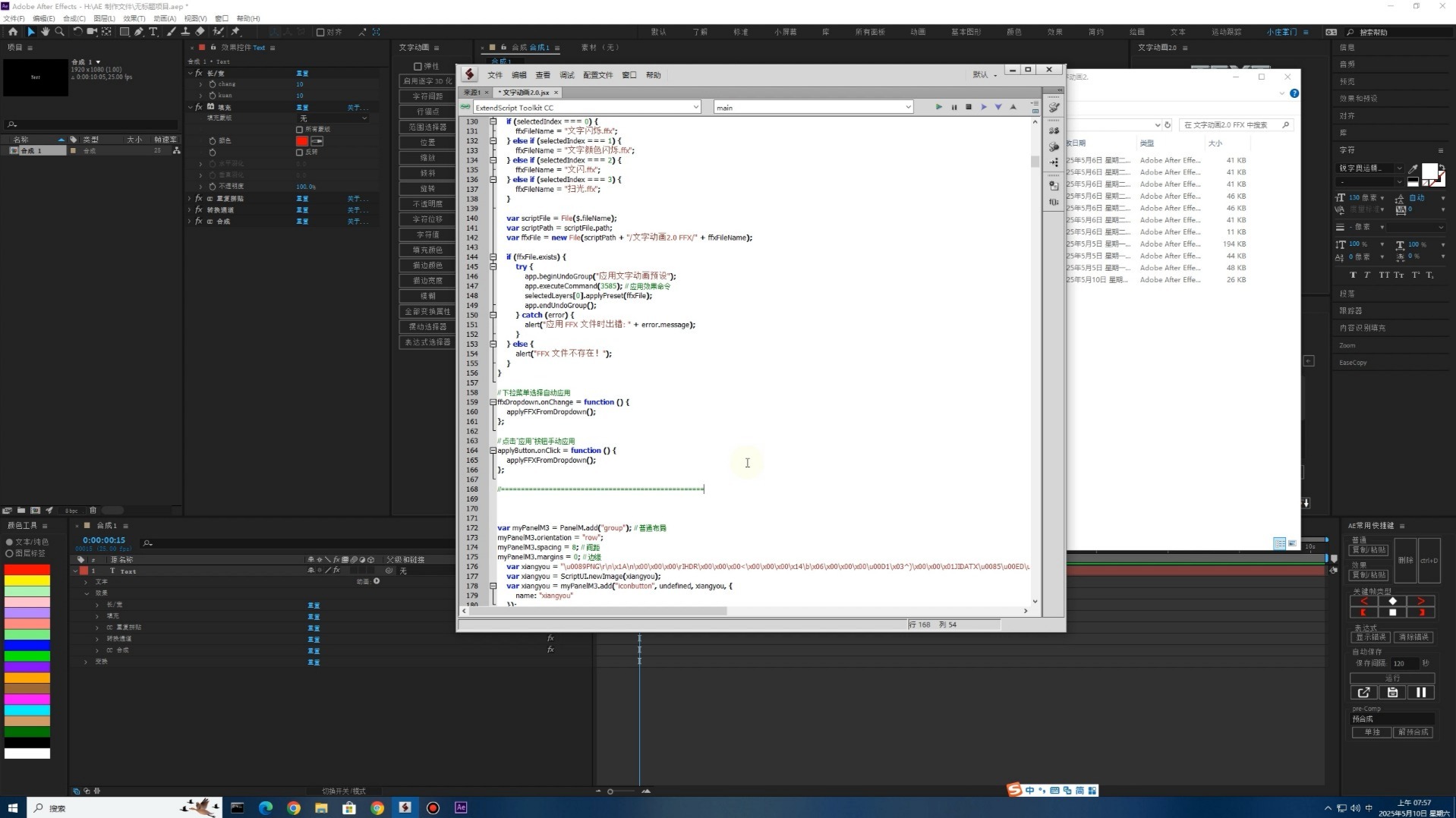Expand the 转换通道 effect
Viewport: 1456px width, 818px height.
pyautogui.click(x=190, y=210)
